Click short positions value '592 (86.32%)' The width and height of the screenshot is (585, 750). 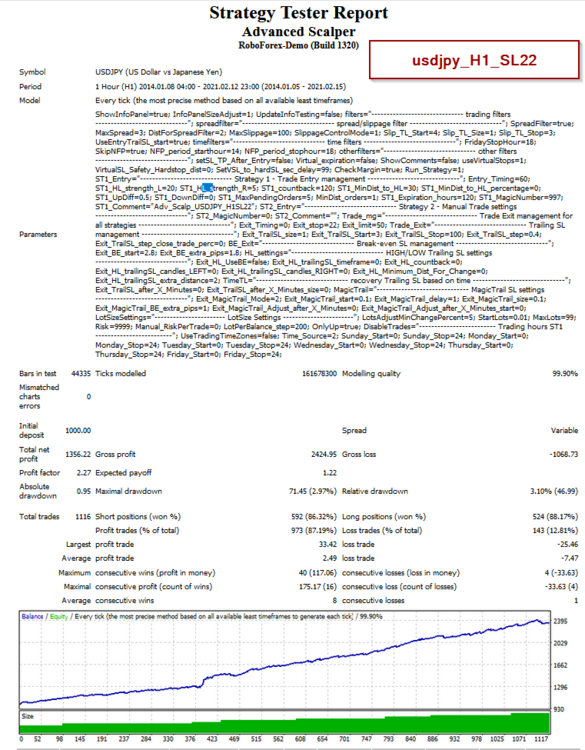[x=314, y=517]
